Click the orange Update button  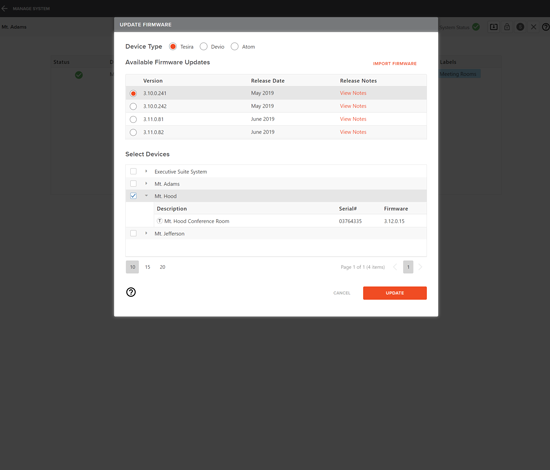click(x=395, y=293)
